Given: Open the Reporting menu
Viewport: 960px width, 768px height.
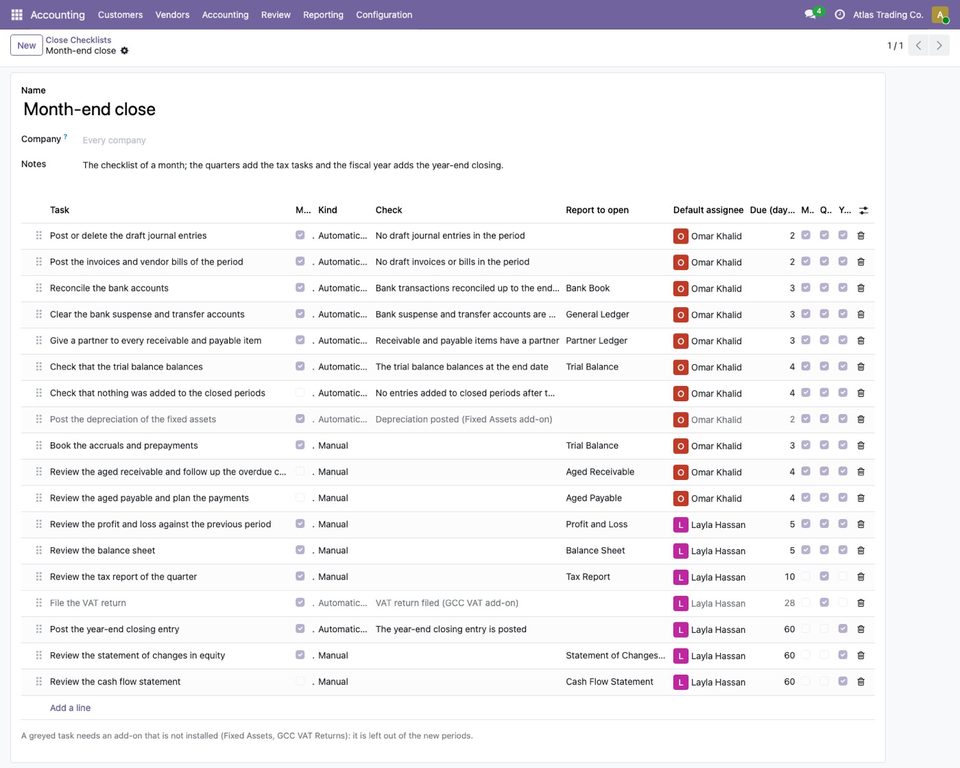Looking at the screenshot, I should click(x=323, y=15).
